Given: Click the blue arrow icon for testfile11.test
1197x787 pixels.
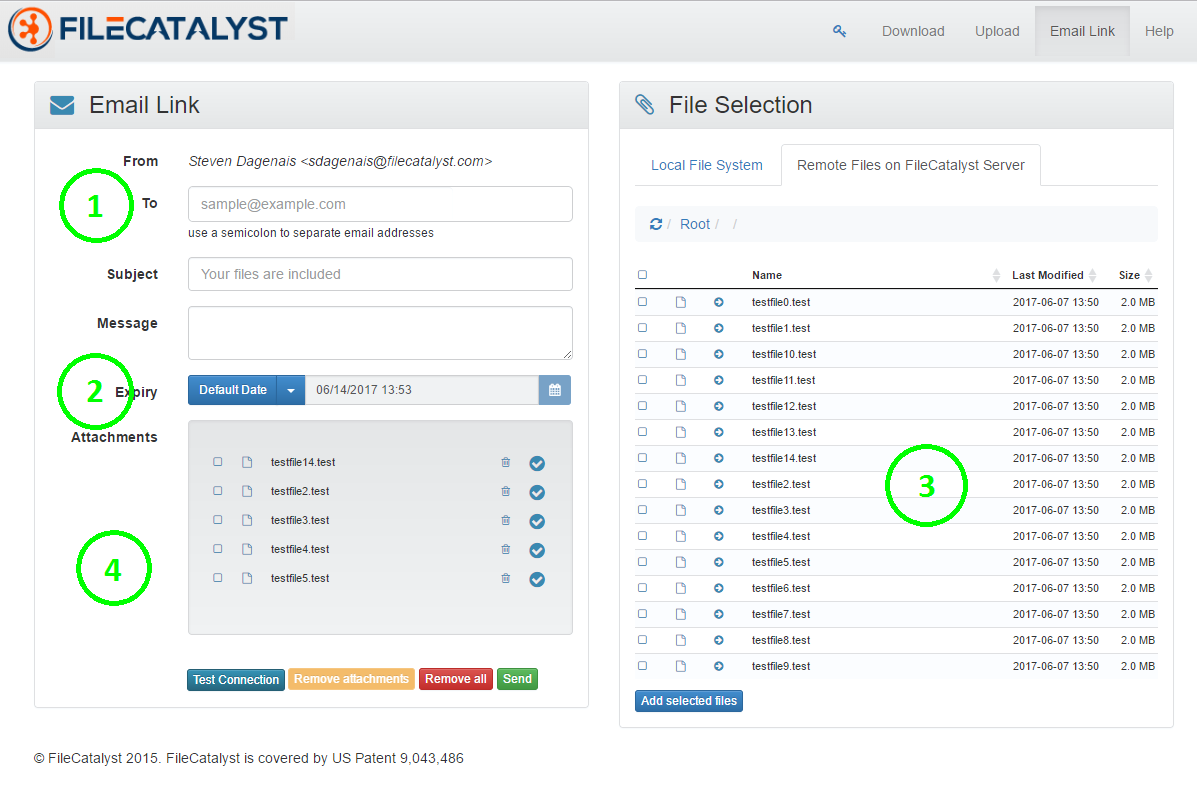Looking at the screenshot, I should (718, 380).
